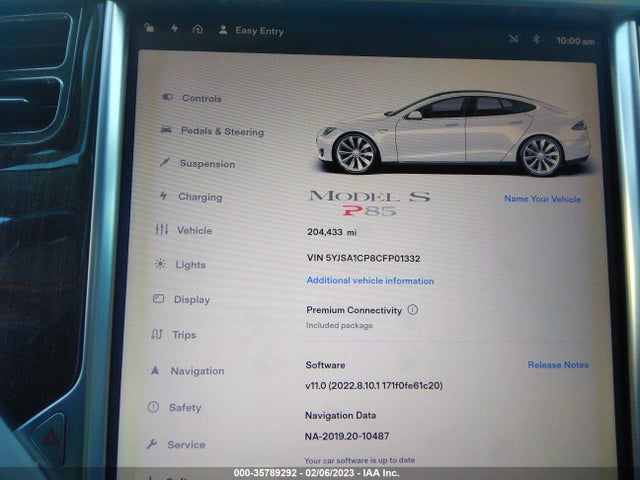
Task: Tap Premium Connectivity info icon
Action: tap(413, 309)
